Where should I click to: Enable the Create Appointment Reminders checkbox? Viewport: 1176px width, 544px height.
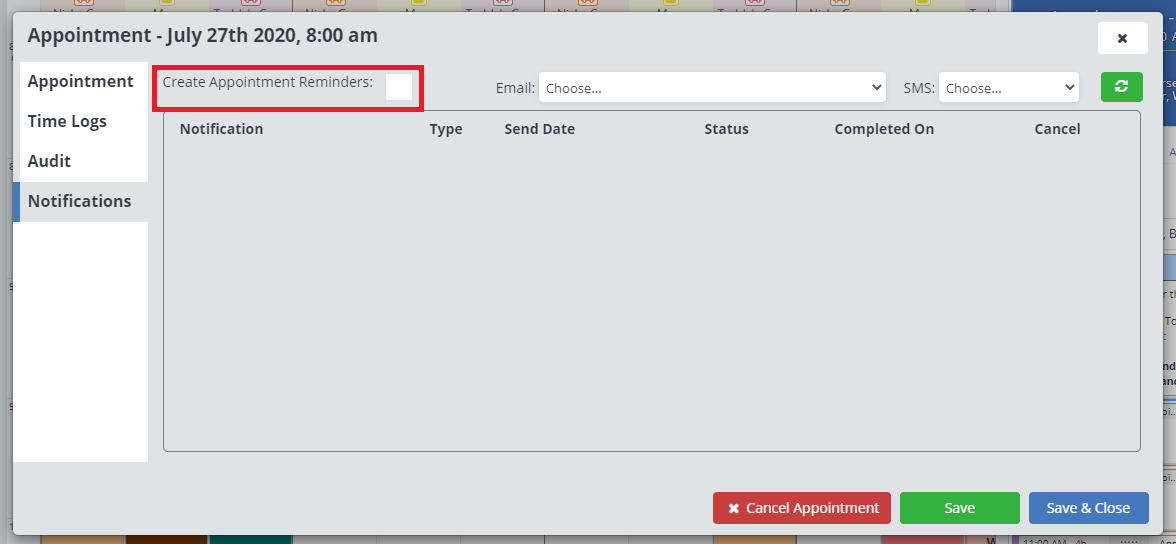click(398, 87)
